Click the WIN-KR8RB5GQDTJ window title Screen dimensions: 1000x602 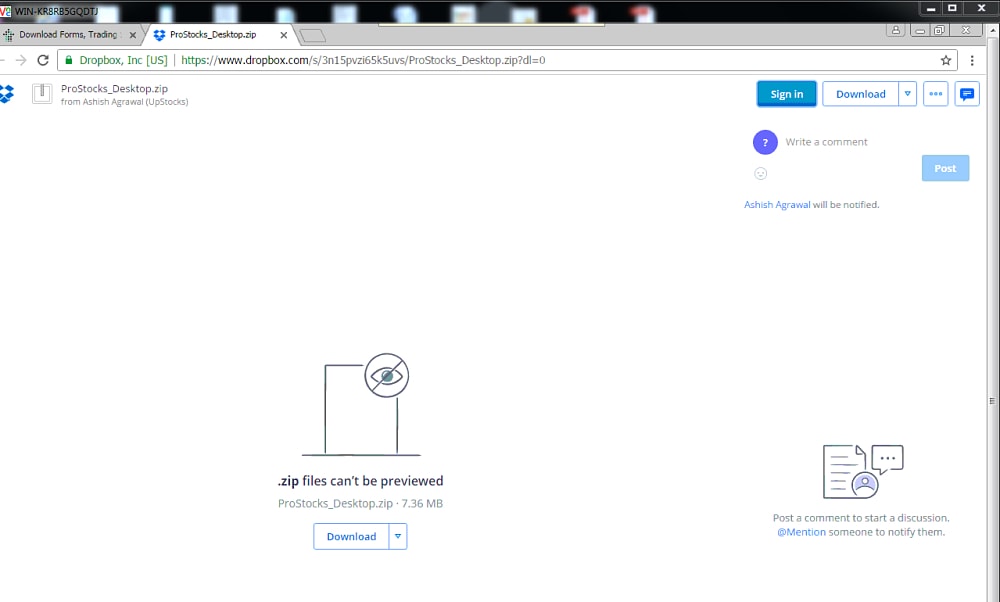pos(57,11)
